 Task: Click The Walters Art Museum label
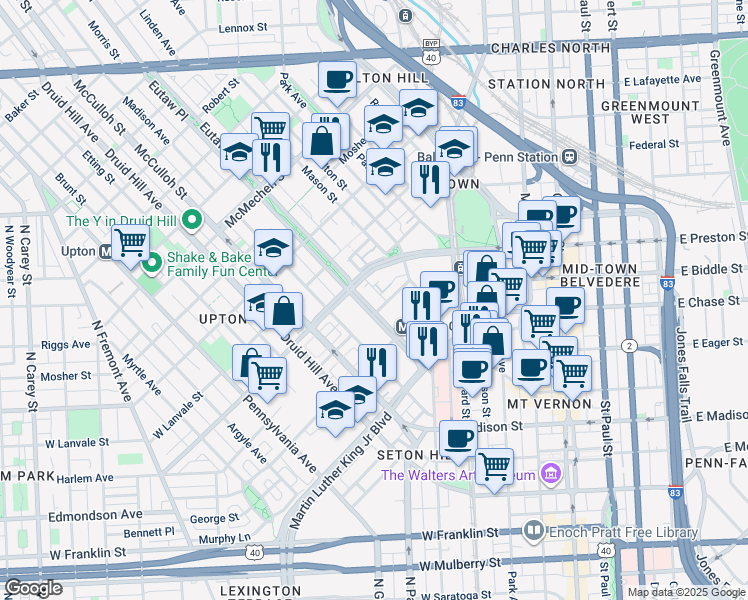(x=458, y=475)
